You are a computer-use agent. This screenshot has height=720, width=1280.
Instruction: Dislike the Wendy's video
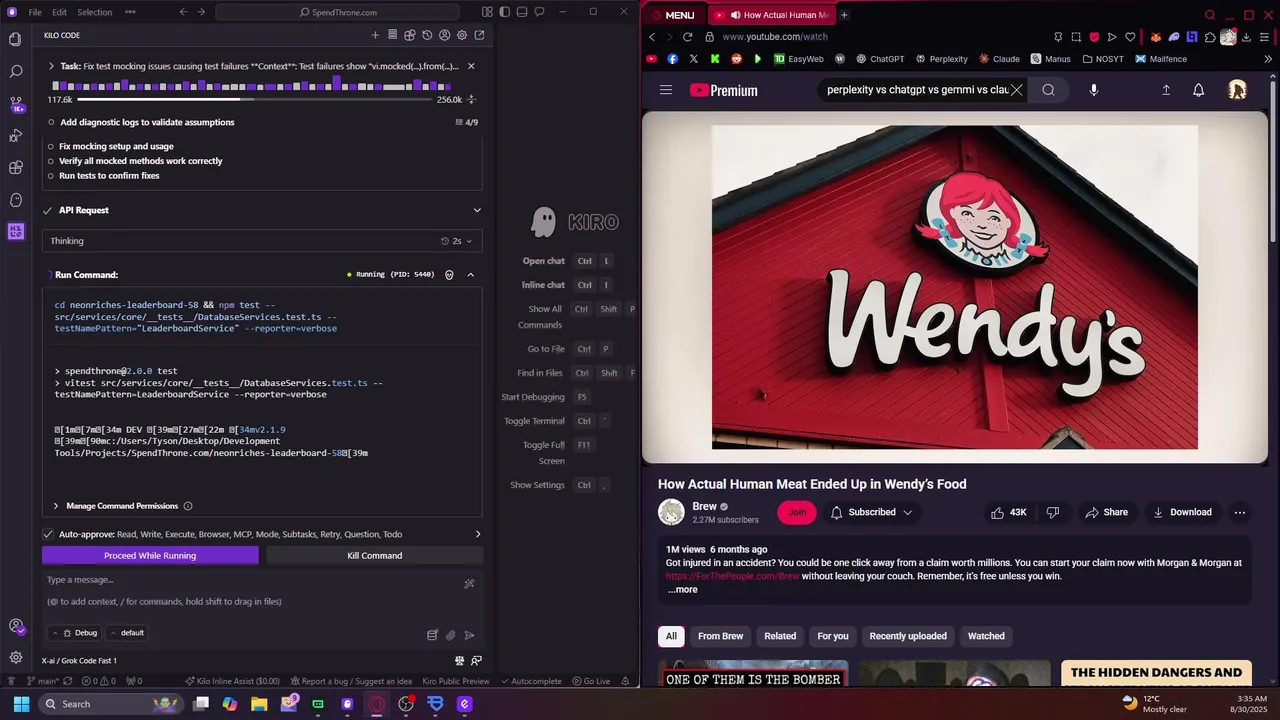[x=1052, y=512]
